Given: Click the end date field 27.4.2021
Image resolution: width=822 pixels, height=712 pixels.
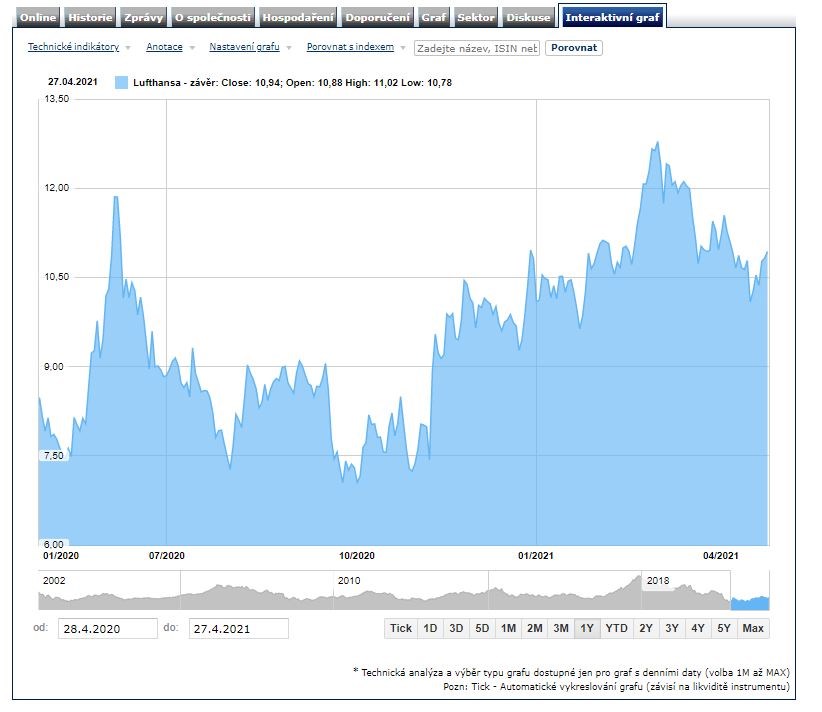Looking at the screenshot, I should [x=237, y=628].
